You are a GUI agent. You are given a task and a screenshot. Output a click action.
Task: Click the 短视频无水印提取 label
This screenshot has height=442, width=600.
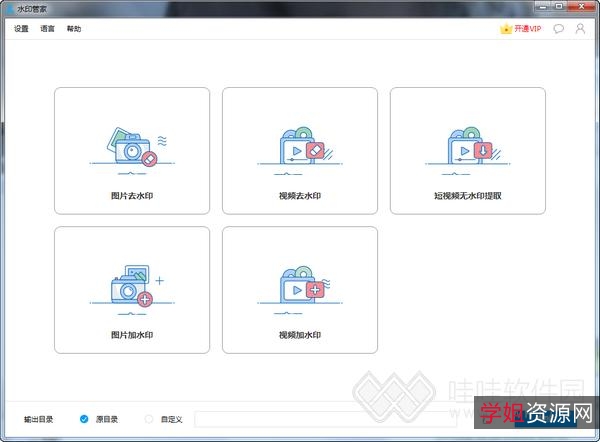coord(468,196)
